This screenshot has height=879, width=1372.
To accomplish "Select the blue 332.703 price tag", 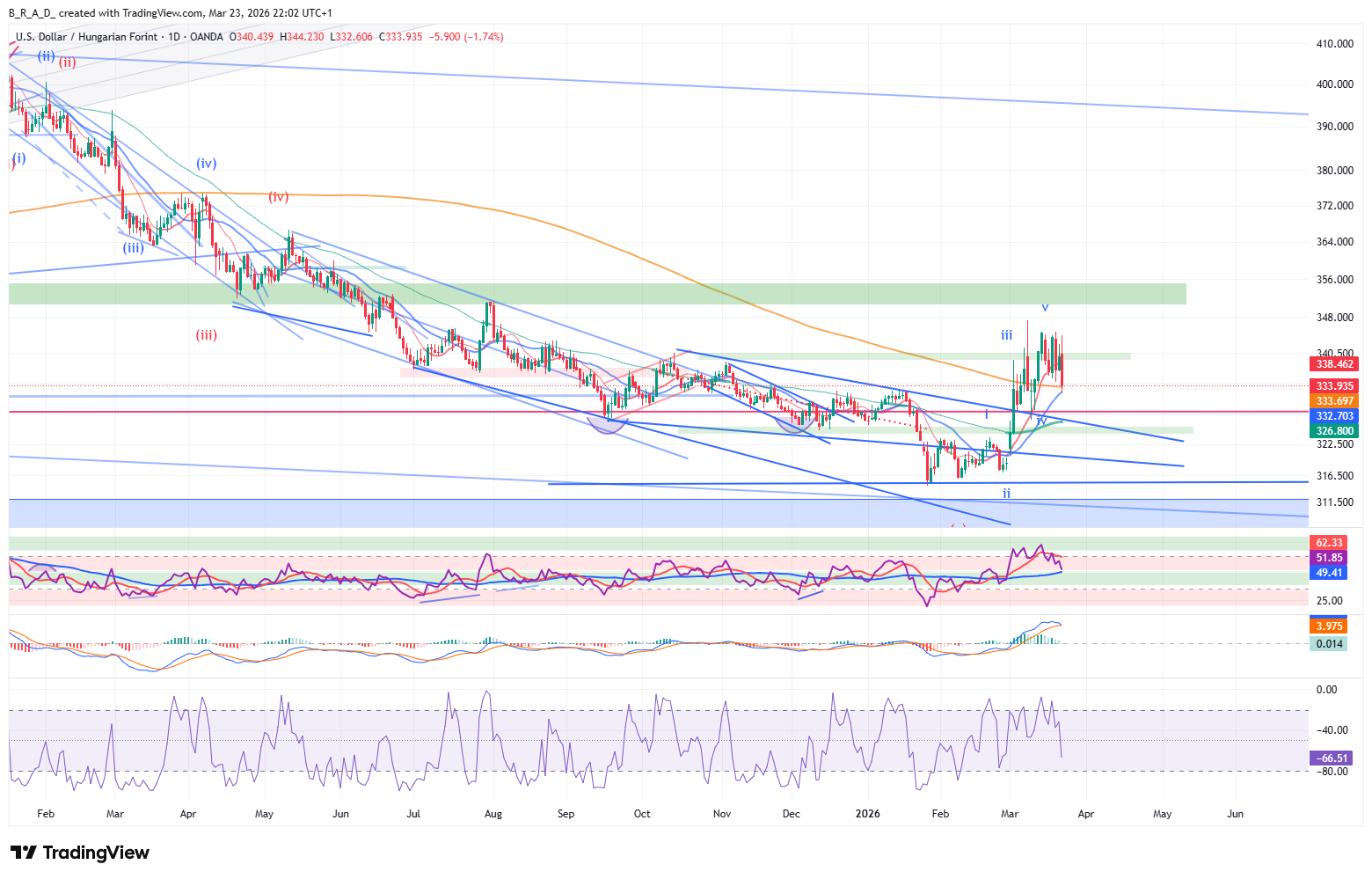I will pyautogui.click(x=1334, y=416).
